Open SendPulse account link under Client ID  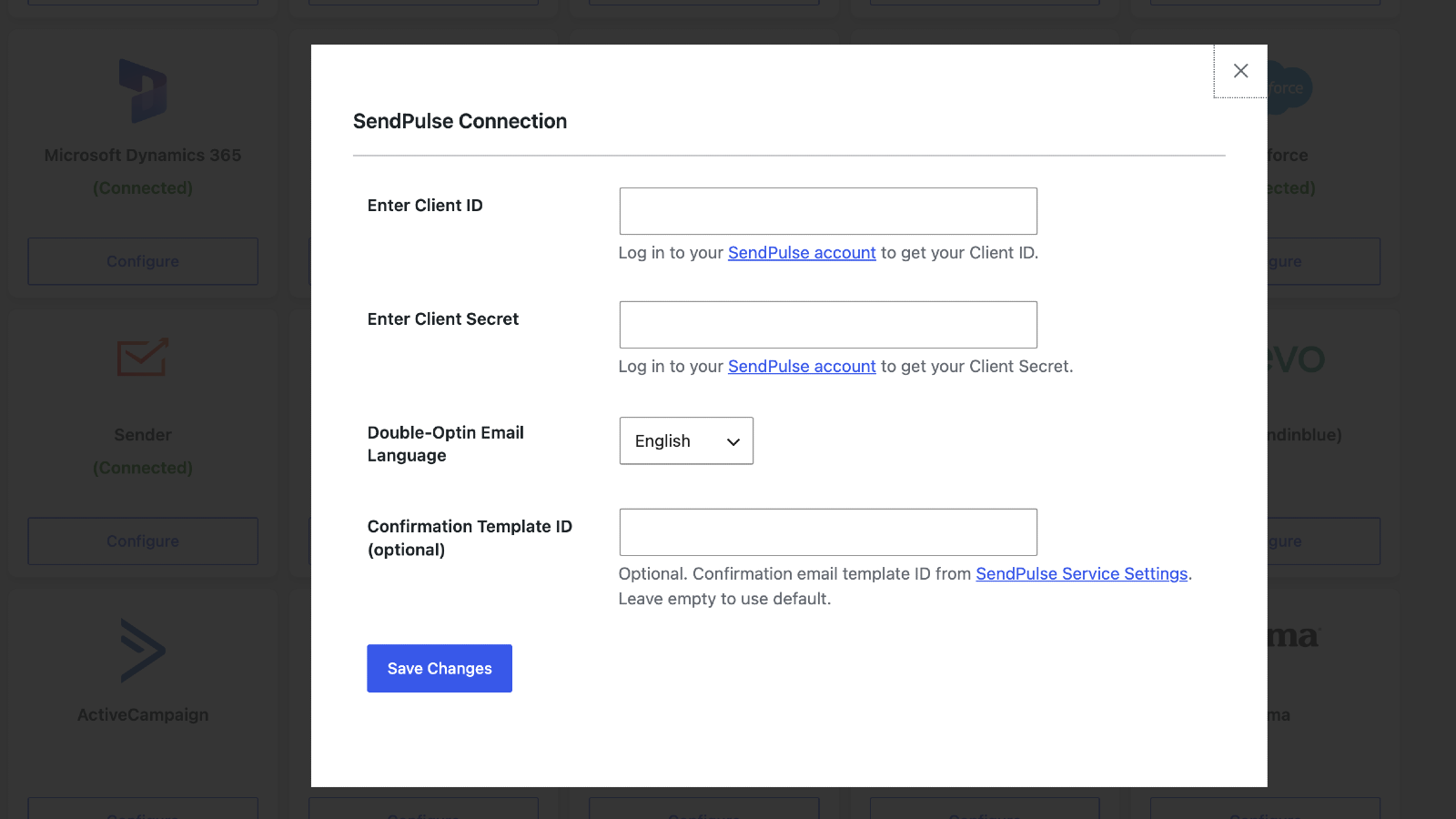[x=801, y=253]
